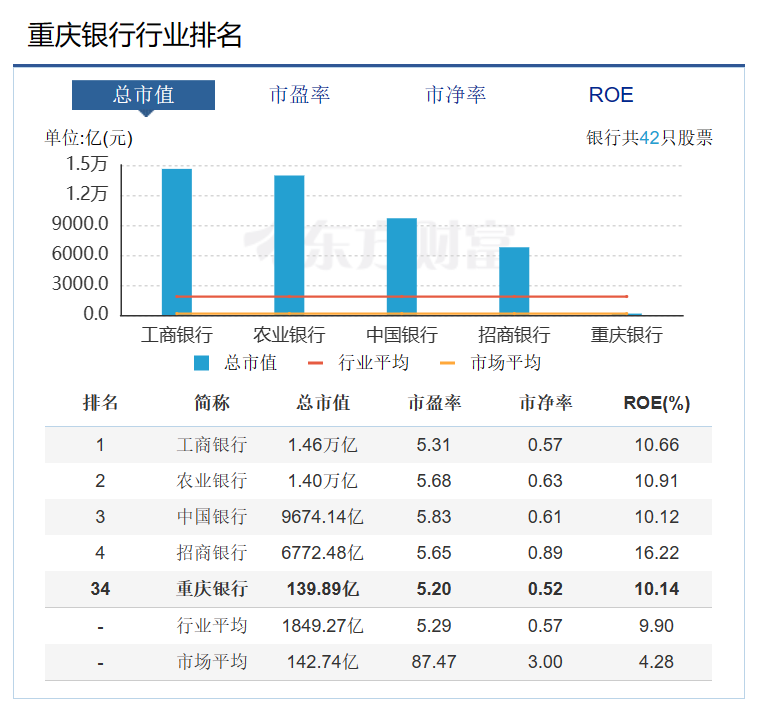Click the 9.90 industry average ROE cell

(x=656, y=626)
